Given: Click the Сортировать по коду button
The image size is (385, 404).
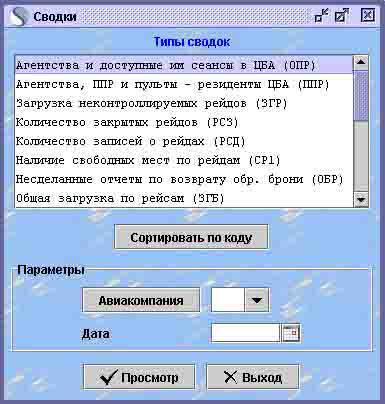Looking at the screenshot, I should 191,238.
